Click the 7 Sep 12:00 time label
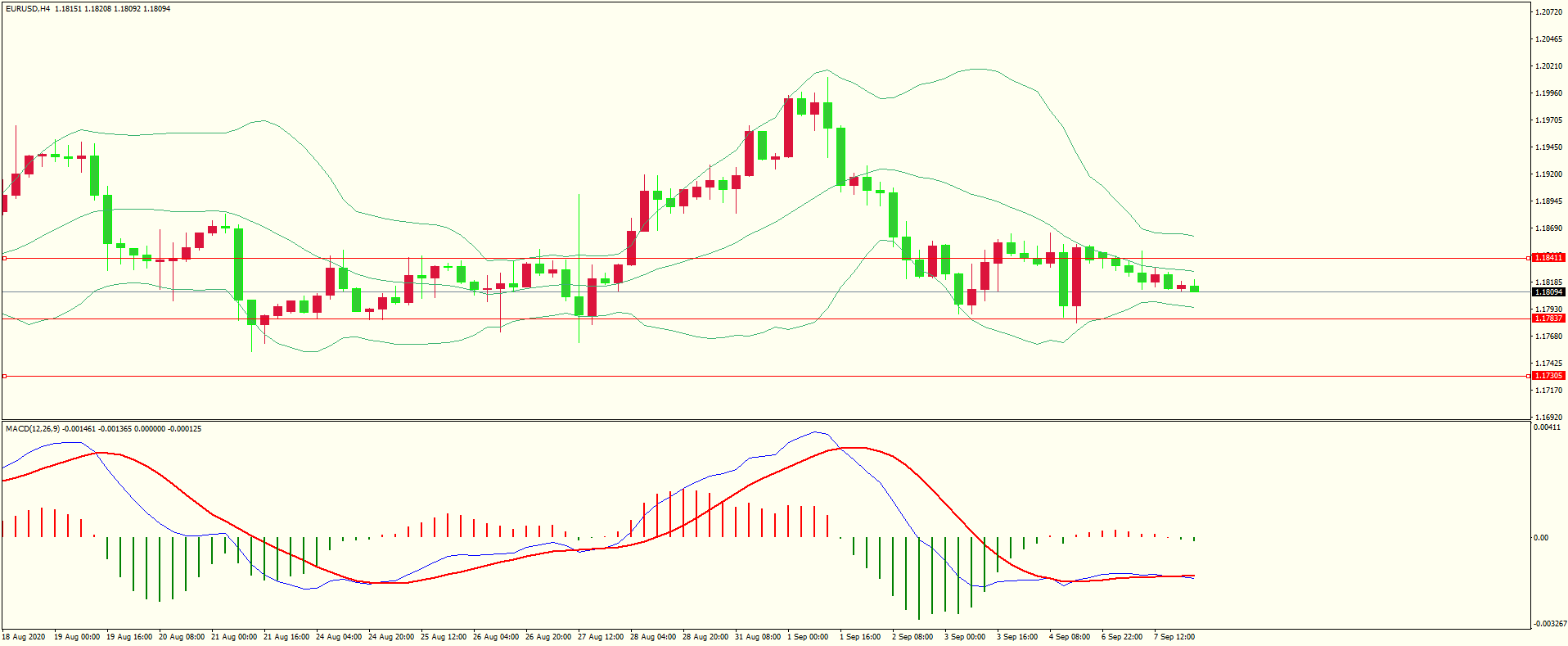The image size is (1568, 646). pyautogui.click(x=1174, y=637)
